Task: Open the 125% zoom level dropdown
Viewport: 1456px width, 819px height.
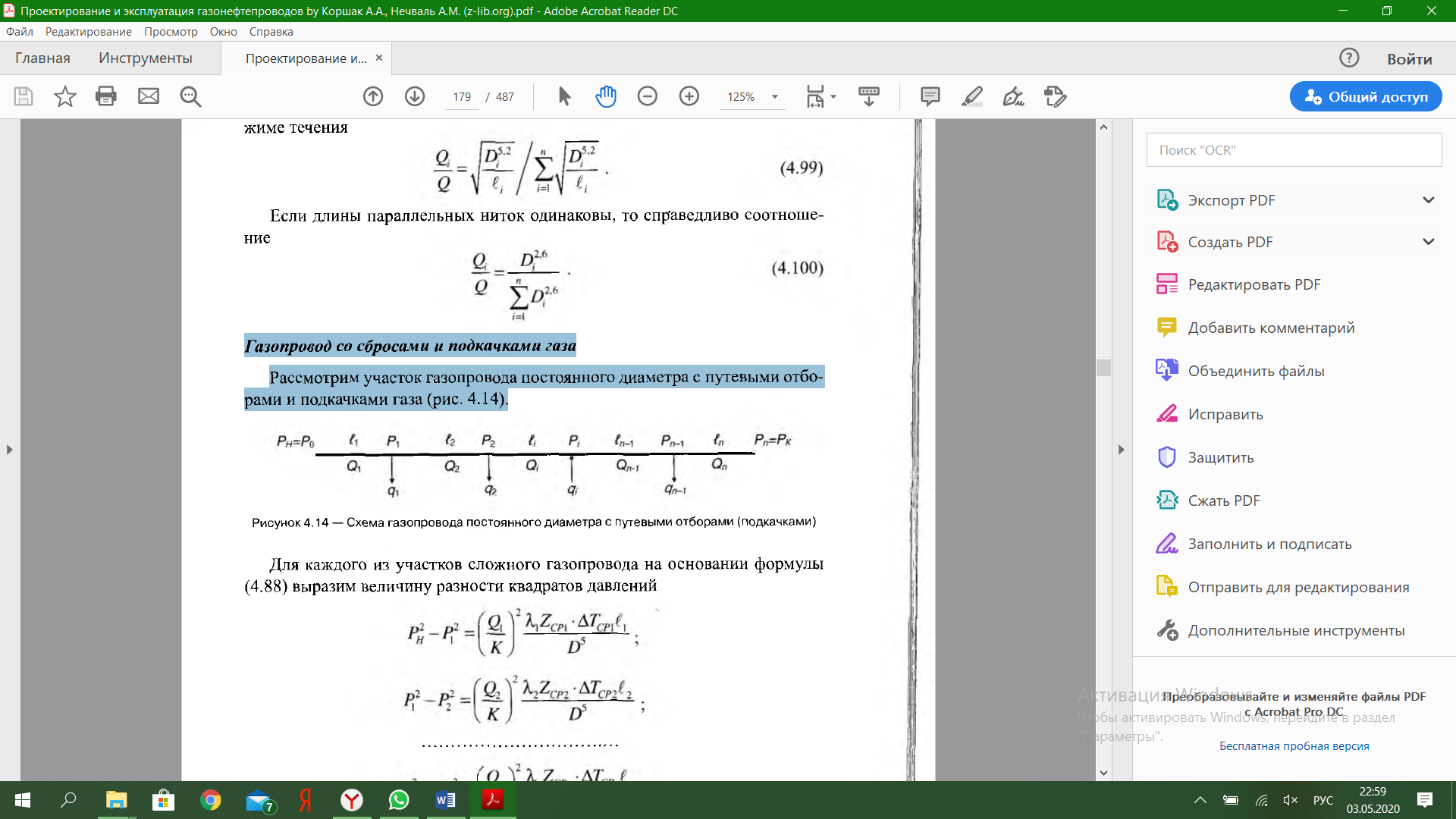Action: [775, 97]
